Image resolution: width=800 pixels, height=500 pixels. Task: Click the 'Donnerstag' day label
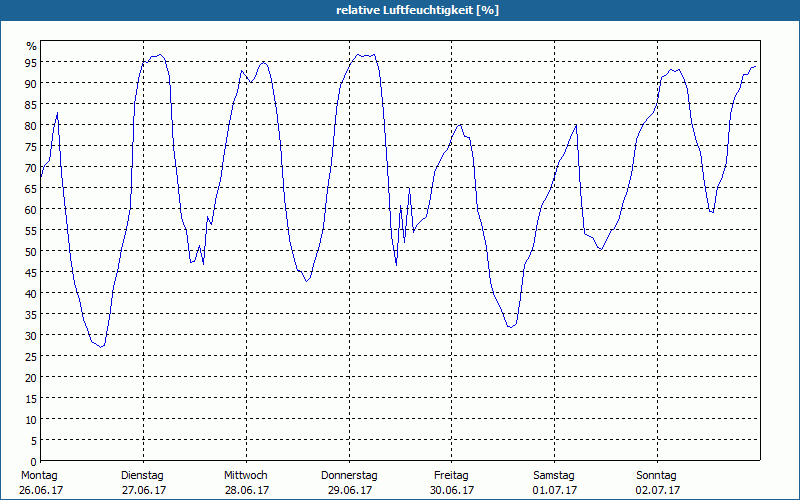pos(349,476)
